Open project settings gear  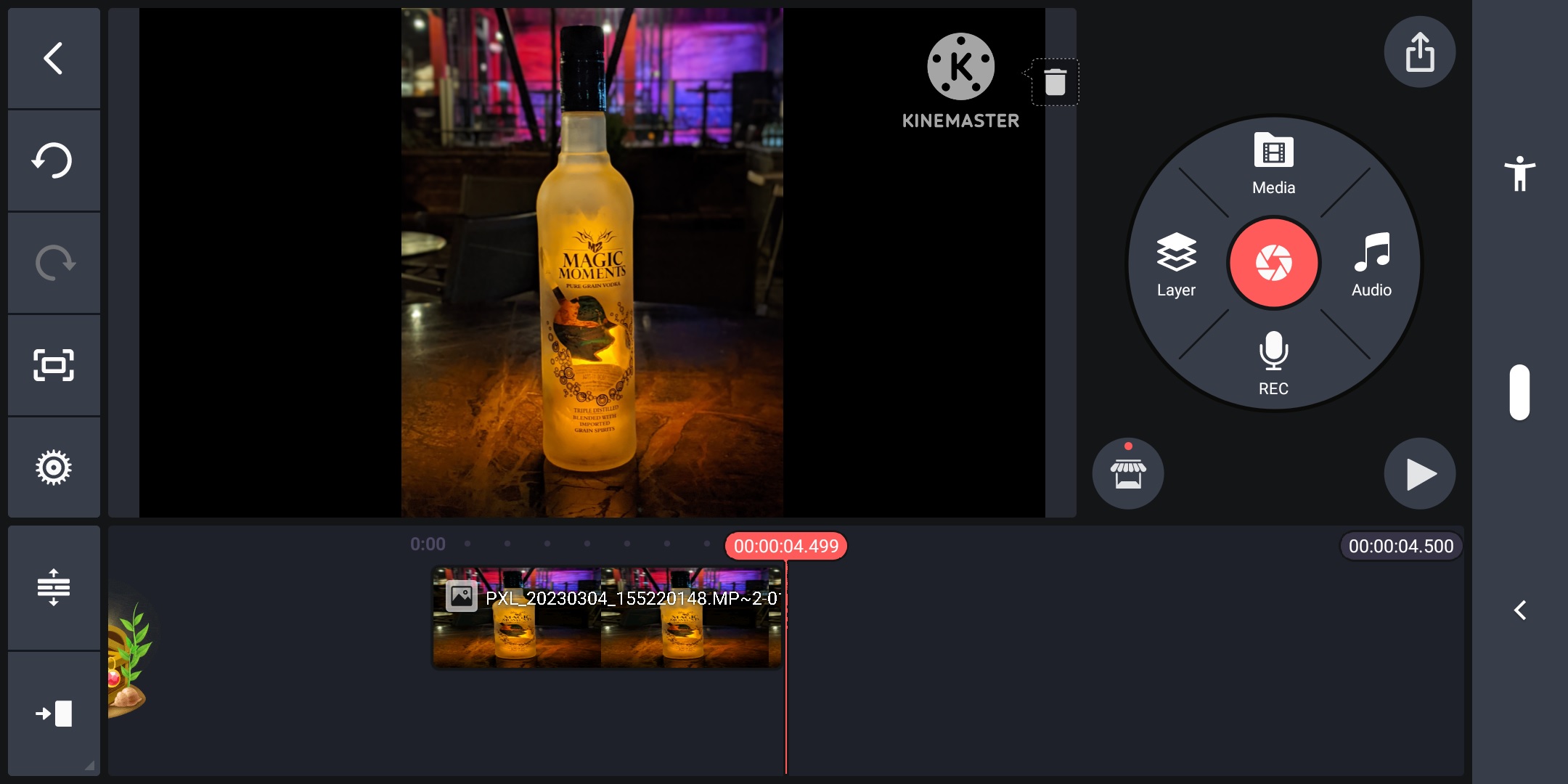[54, 467]
